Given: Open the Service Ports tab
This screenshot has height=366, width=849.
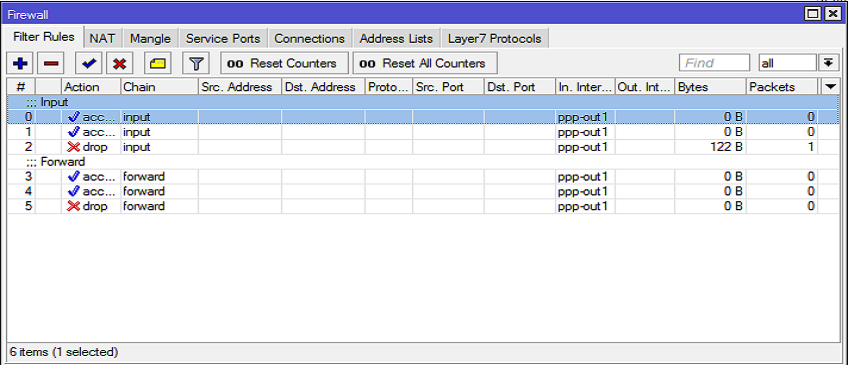Looking at the screenshot, I should coord(223,38).
